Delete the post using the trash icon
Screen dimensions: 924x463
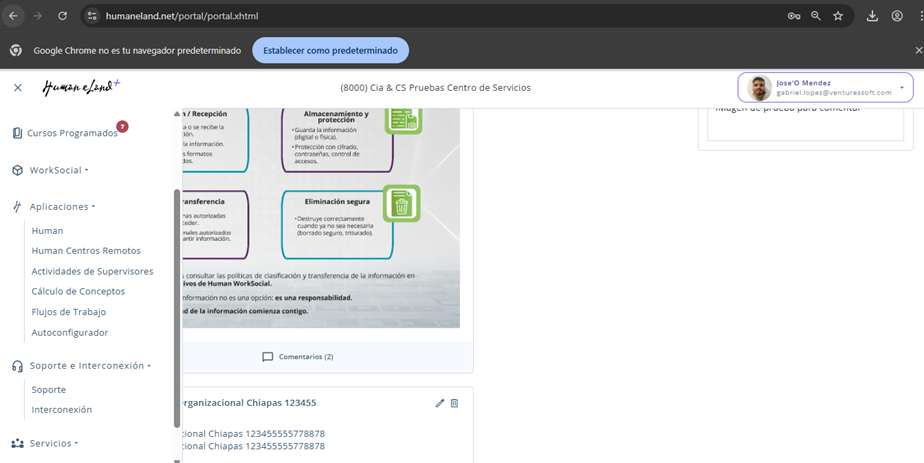[455, 403]
